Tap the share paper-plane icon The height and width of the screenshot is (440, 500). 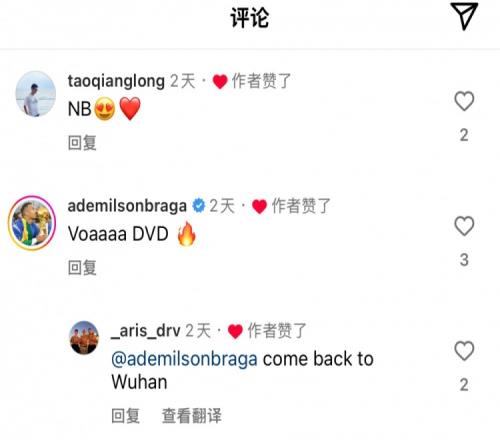pyautogui.click(x=464, y=16)
